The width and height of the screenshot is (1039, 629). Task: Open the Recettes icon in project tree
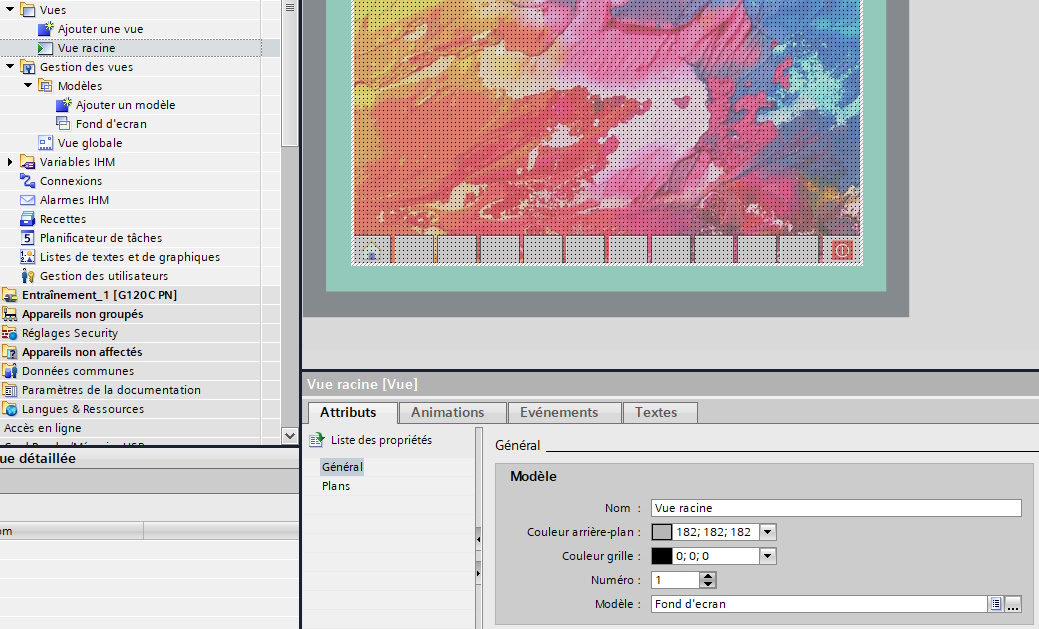point(28,219)
